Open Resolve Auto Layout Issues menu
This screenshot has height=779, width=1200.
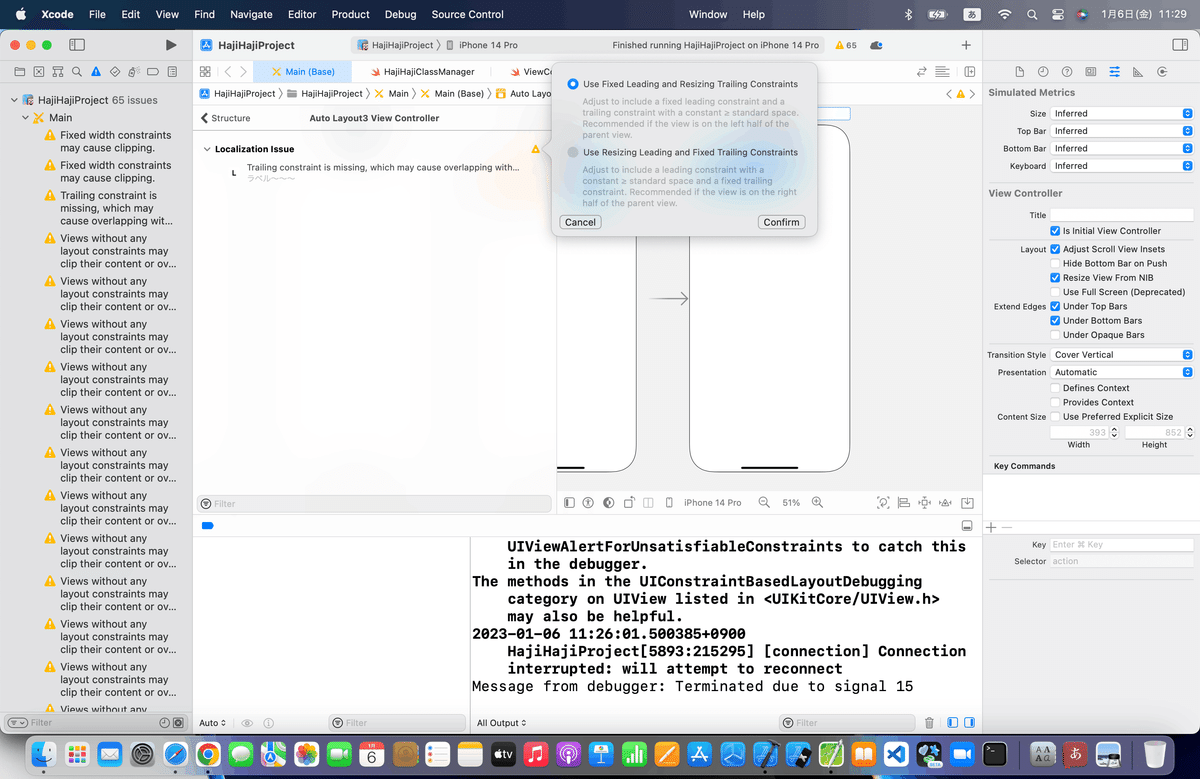(946, 503)
